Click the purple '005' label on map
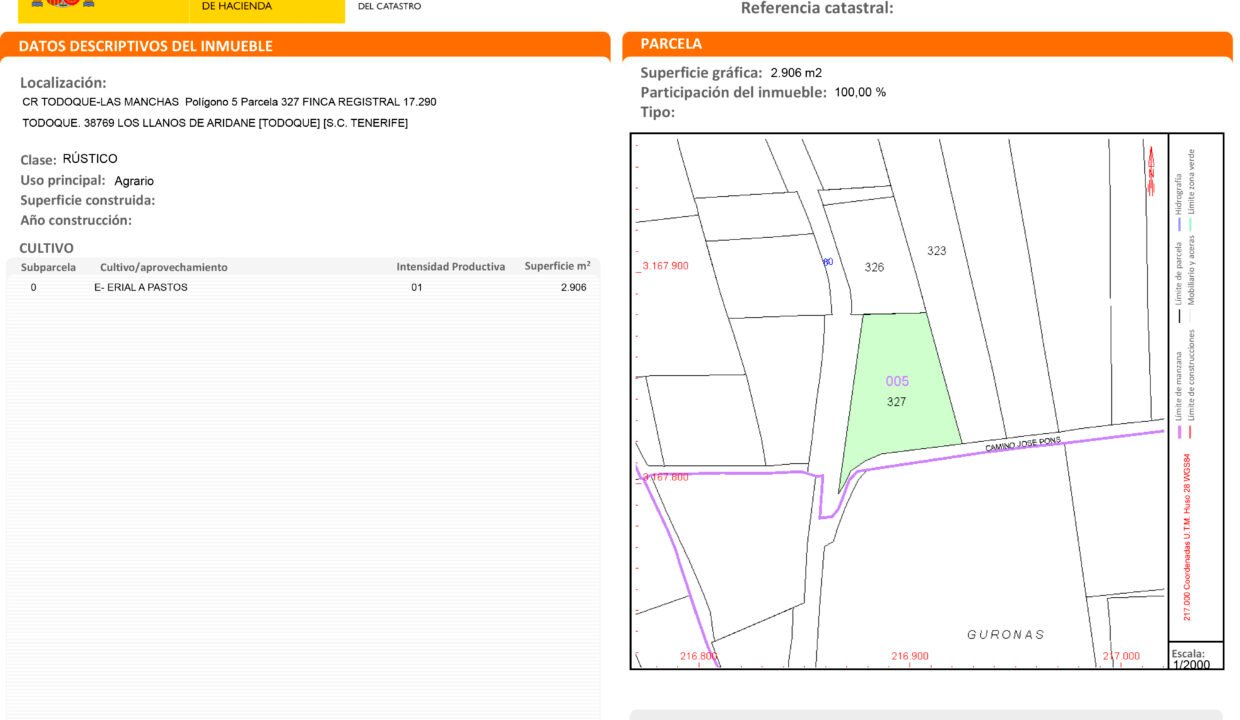The width and height of the screenshot is (1240, 720). coord(897,381)
